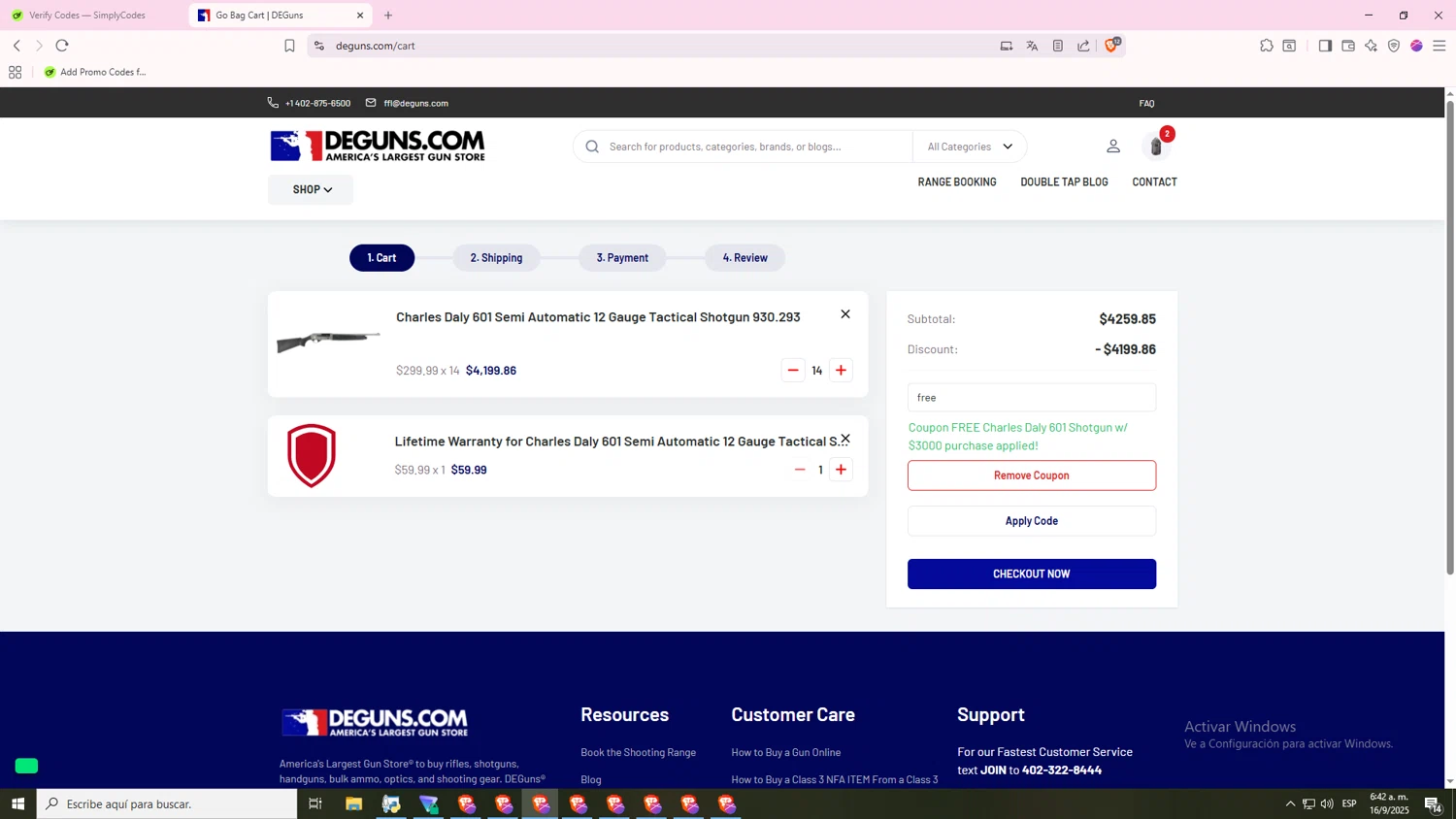Image resolution: width=1456 pixels, height=819 pixels.
Task: Increase Lifetime Warranty quantity
Action: 842,470
